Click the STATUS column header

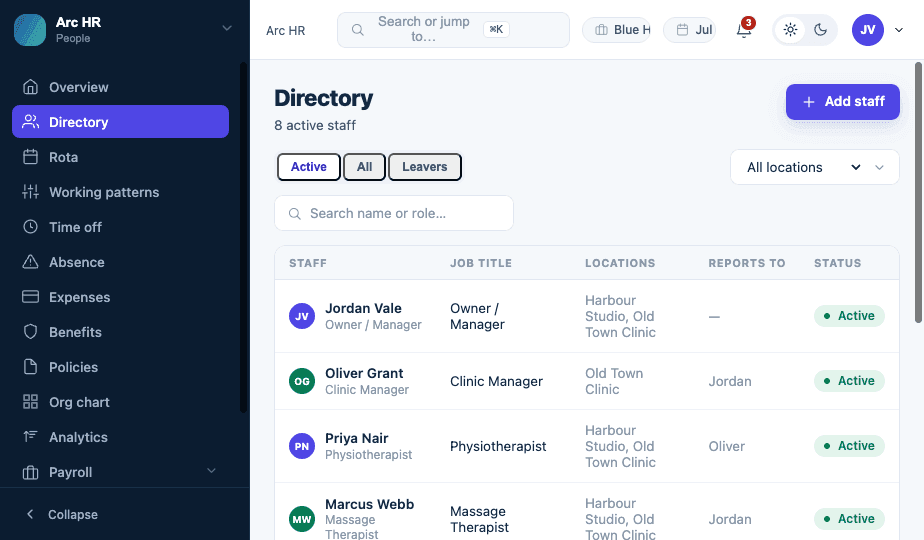point(837,263)
